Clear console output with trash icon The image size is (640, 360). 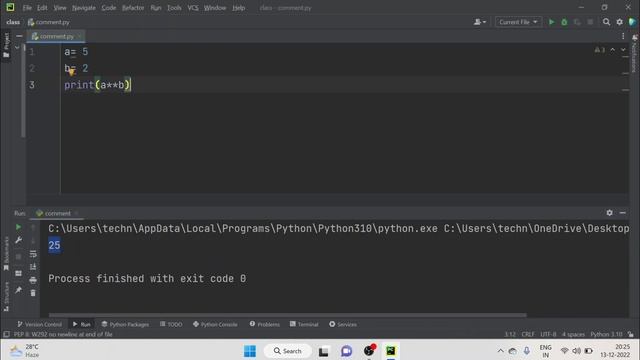point(33,293)
